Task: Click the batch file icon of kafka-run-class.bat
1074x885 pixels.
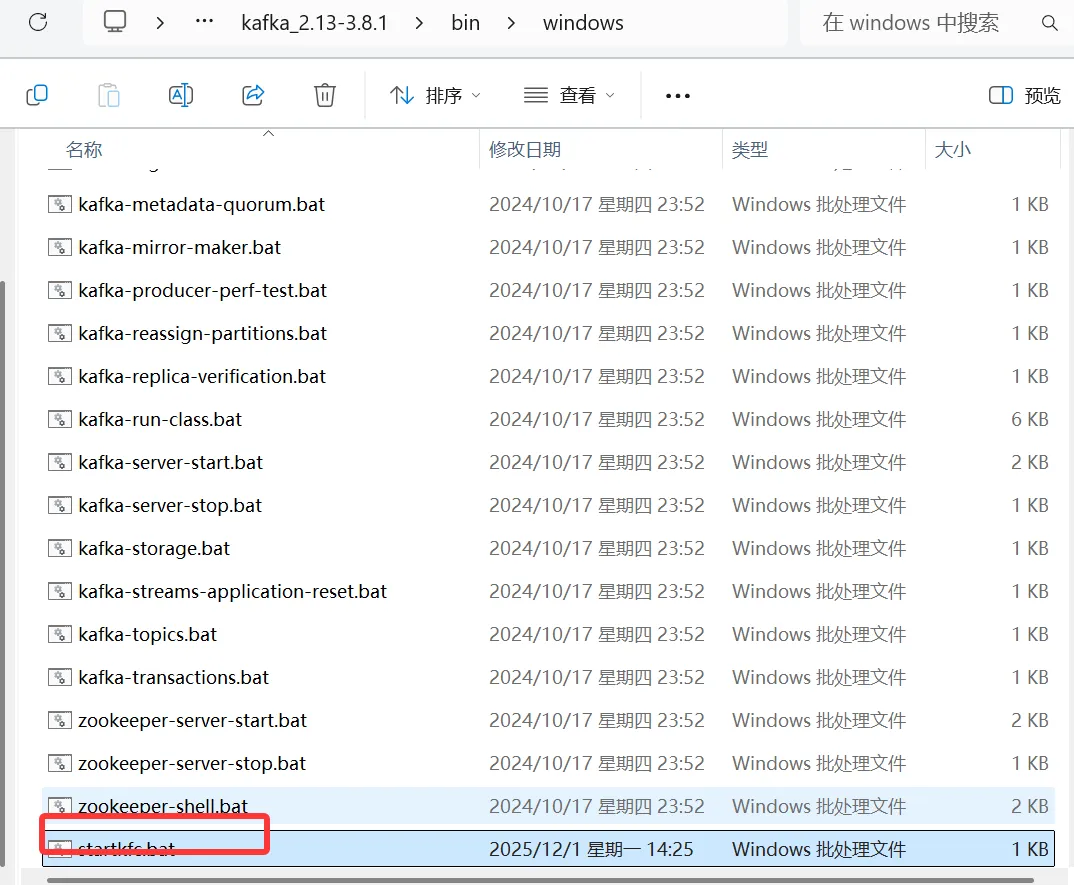Action: (60, 419)
